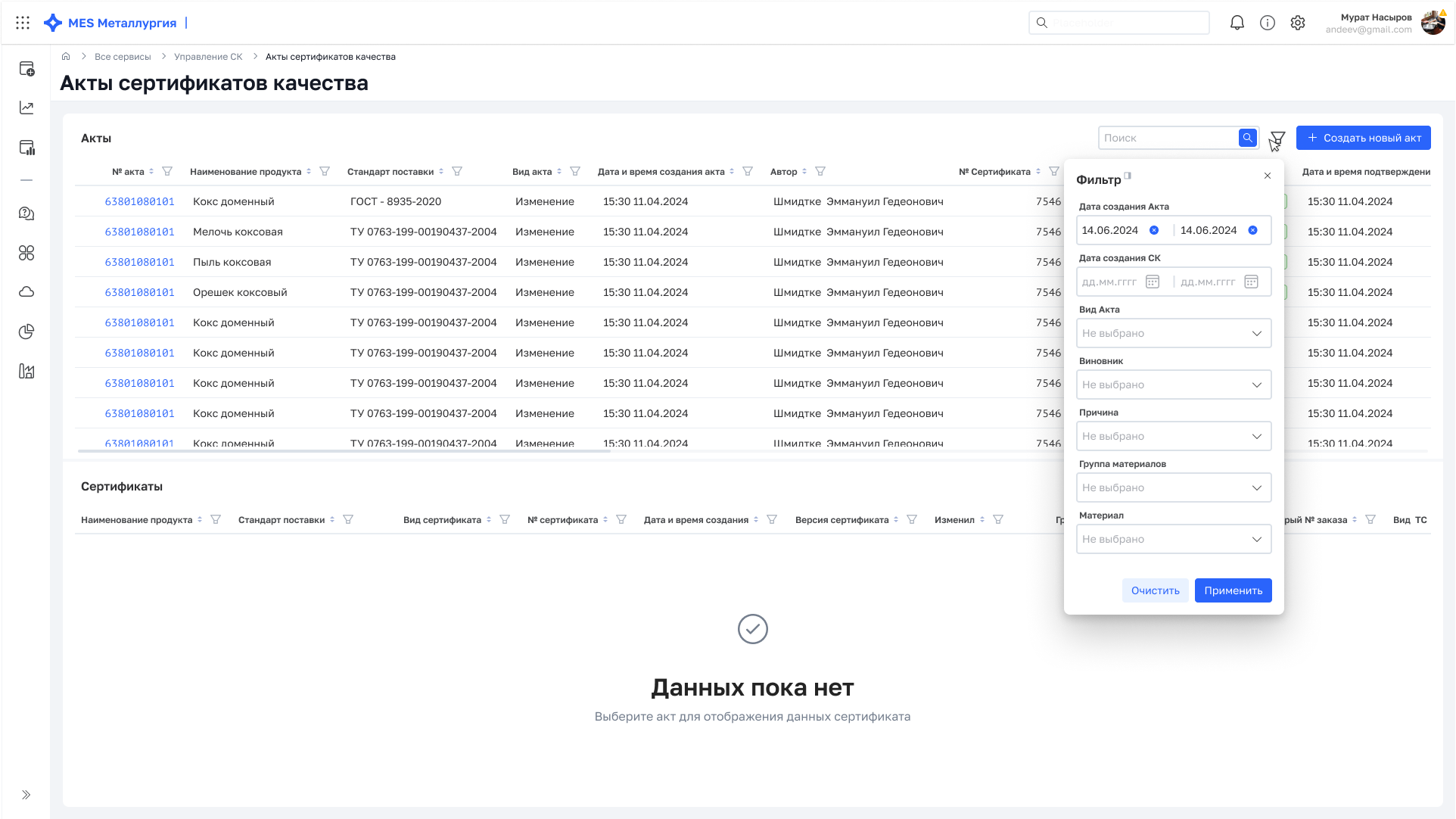1456x819 pixels.
Task: Open the Группа материалов dropdown
Action: 1174,487
